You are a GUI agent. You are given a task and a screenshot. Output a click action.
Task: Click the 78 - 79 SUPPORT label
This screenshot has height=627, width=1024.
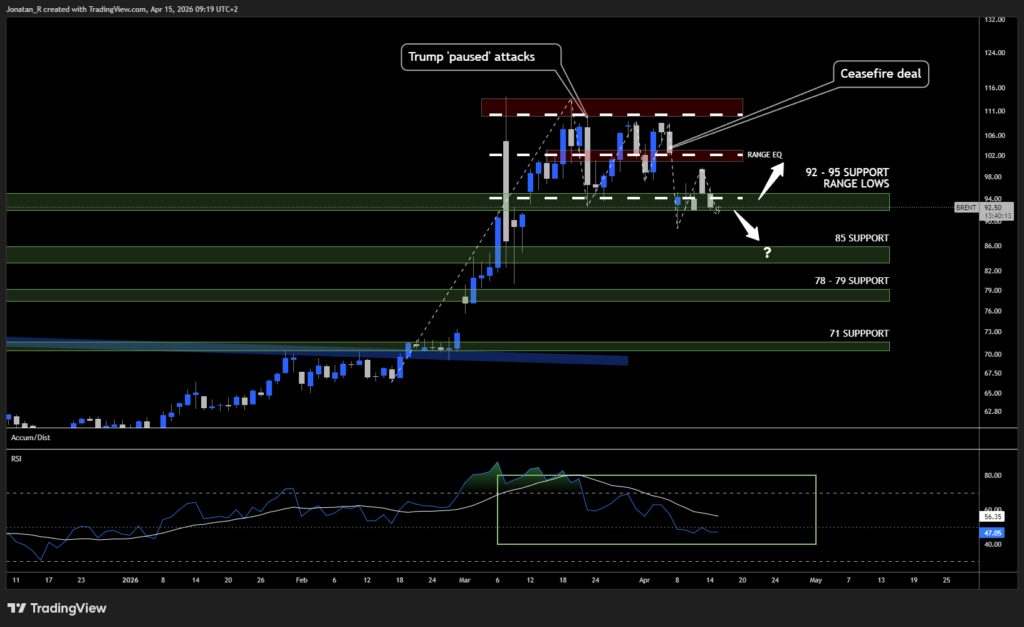click(851, 280)
